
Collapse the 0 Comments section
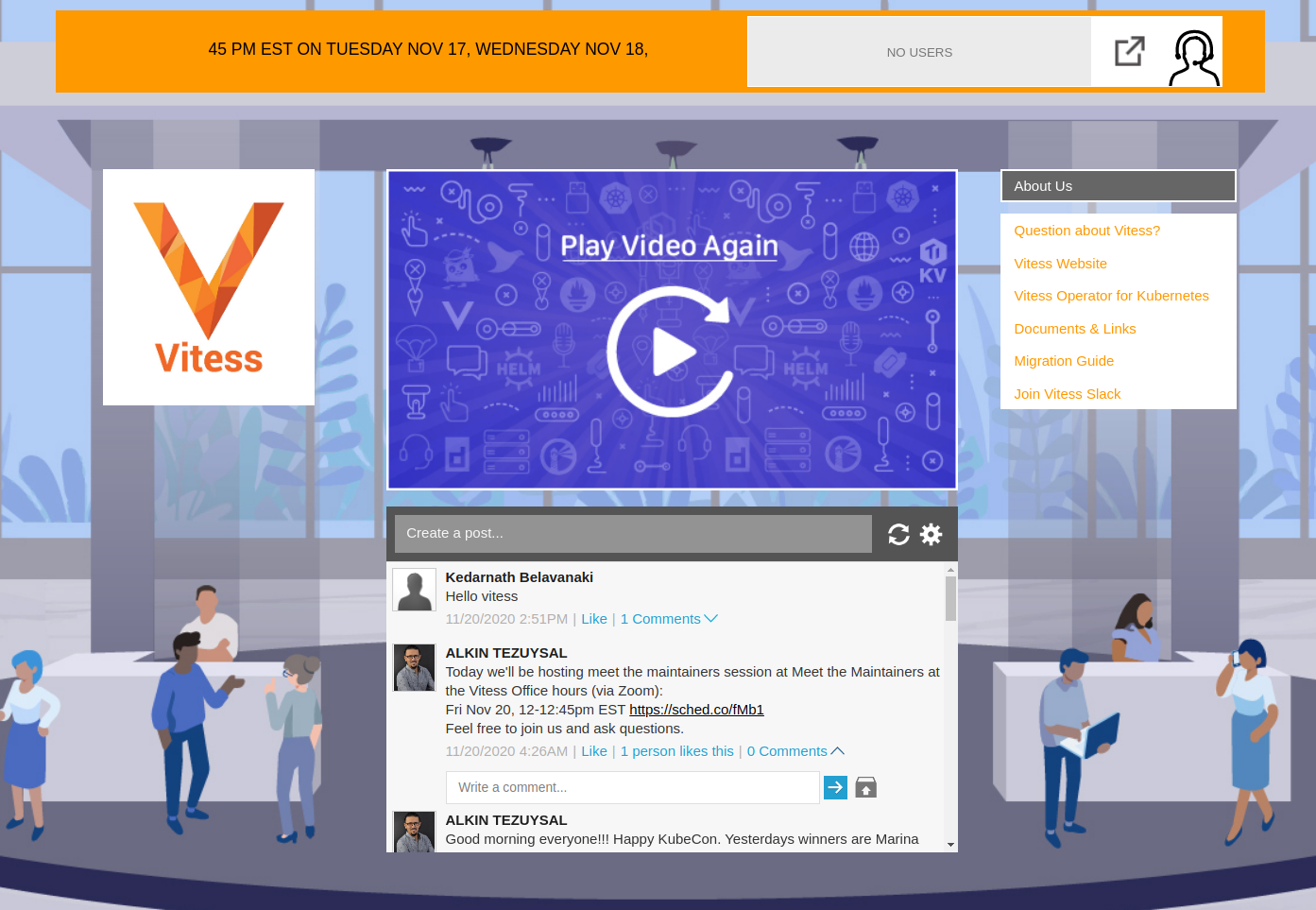pyautogui.click(x=795, y=751)
